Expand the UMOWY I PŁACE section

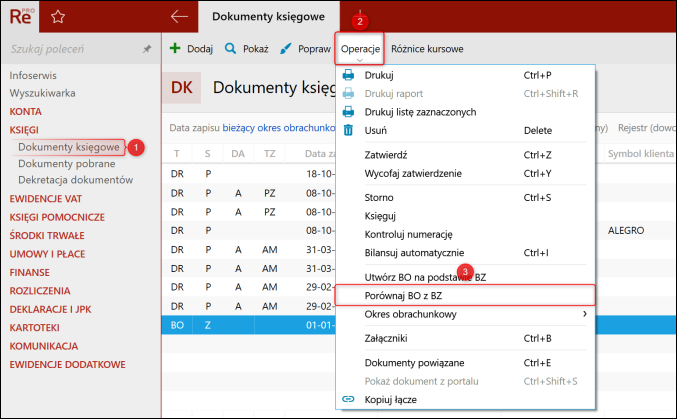pos(47,254)
